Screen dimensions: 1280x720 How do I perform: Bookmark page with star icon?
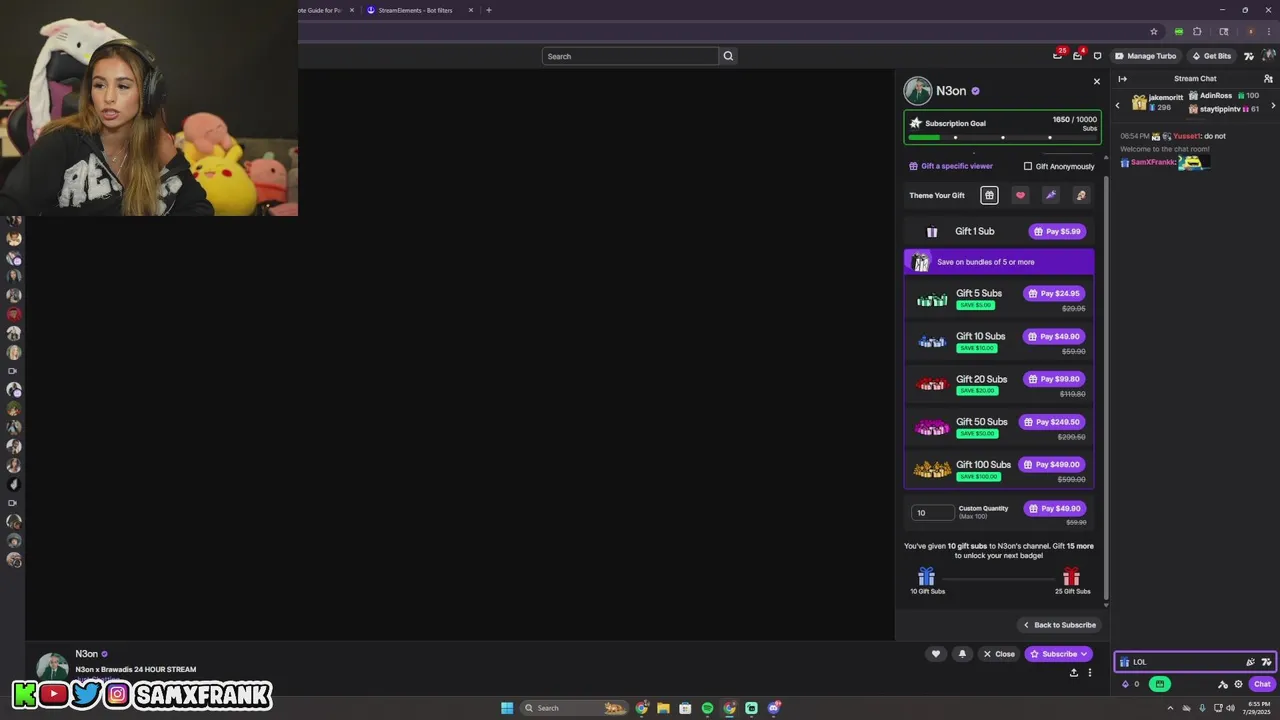pos(1154,32)
